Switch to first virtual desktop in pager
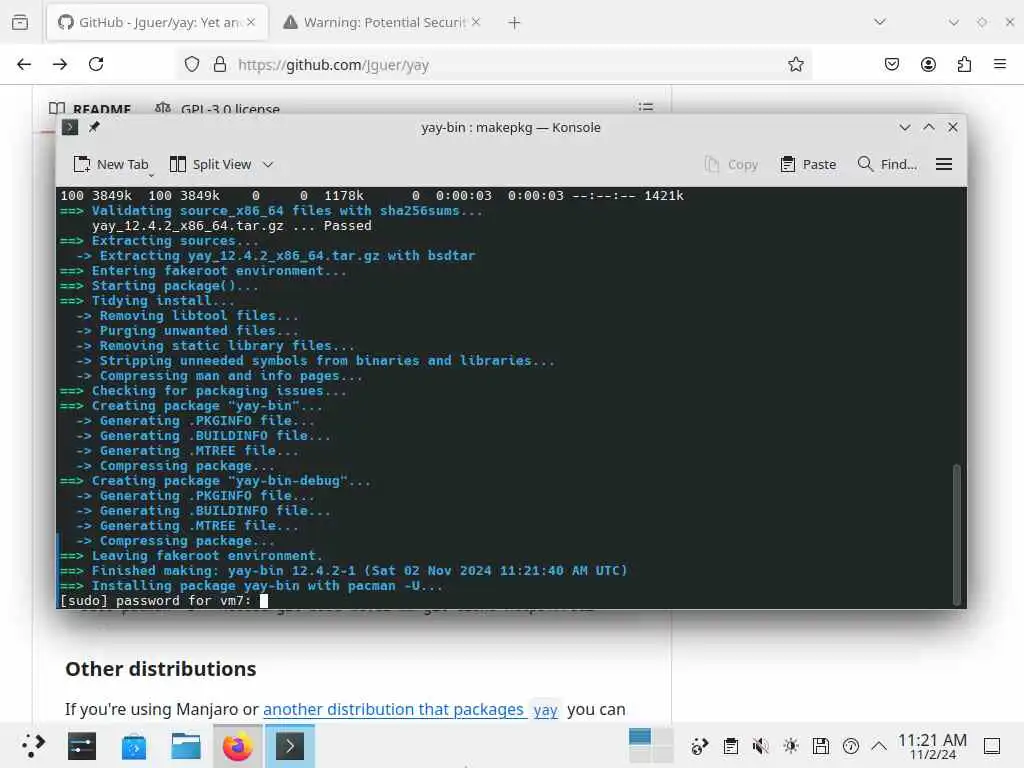Viewport: 1024px width, 768px height. [639, 737]
